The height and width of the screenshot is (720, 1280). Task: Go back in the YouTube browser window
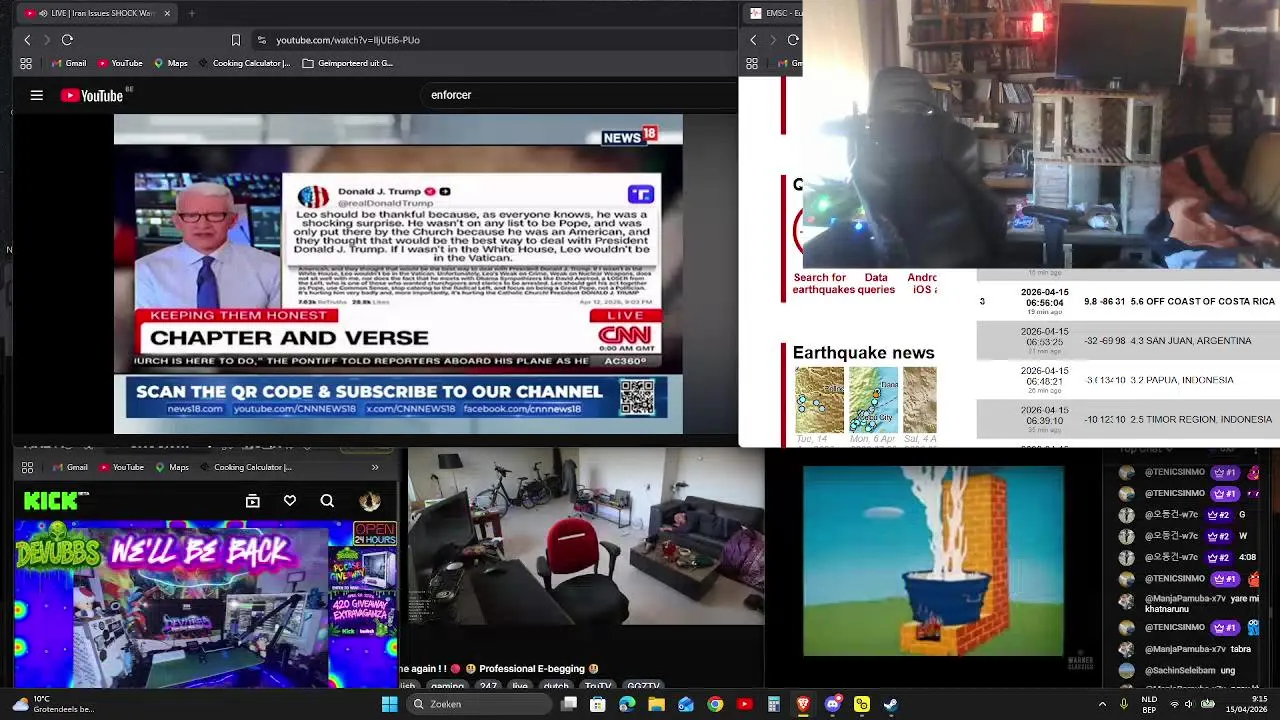click(27, 40)
